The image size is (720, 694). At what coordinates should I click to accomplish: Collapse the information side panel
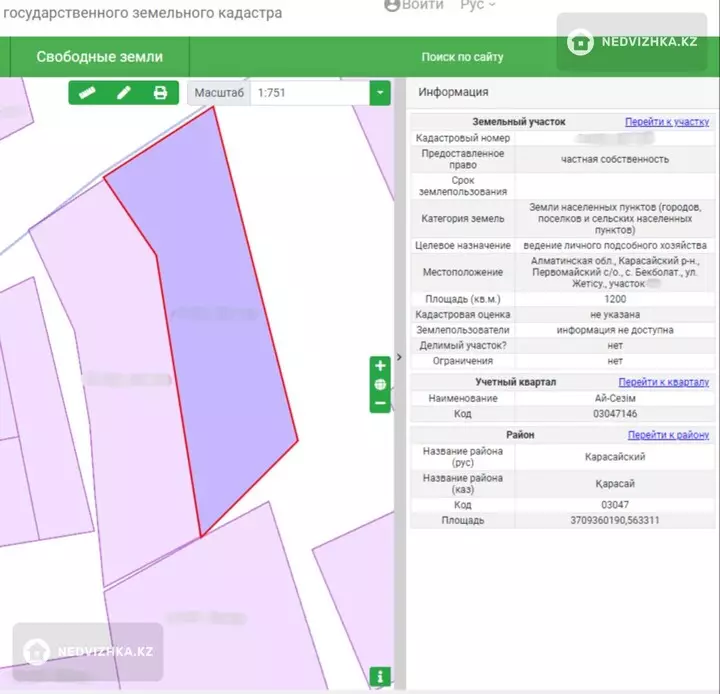(399, 357)
